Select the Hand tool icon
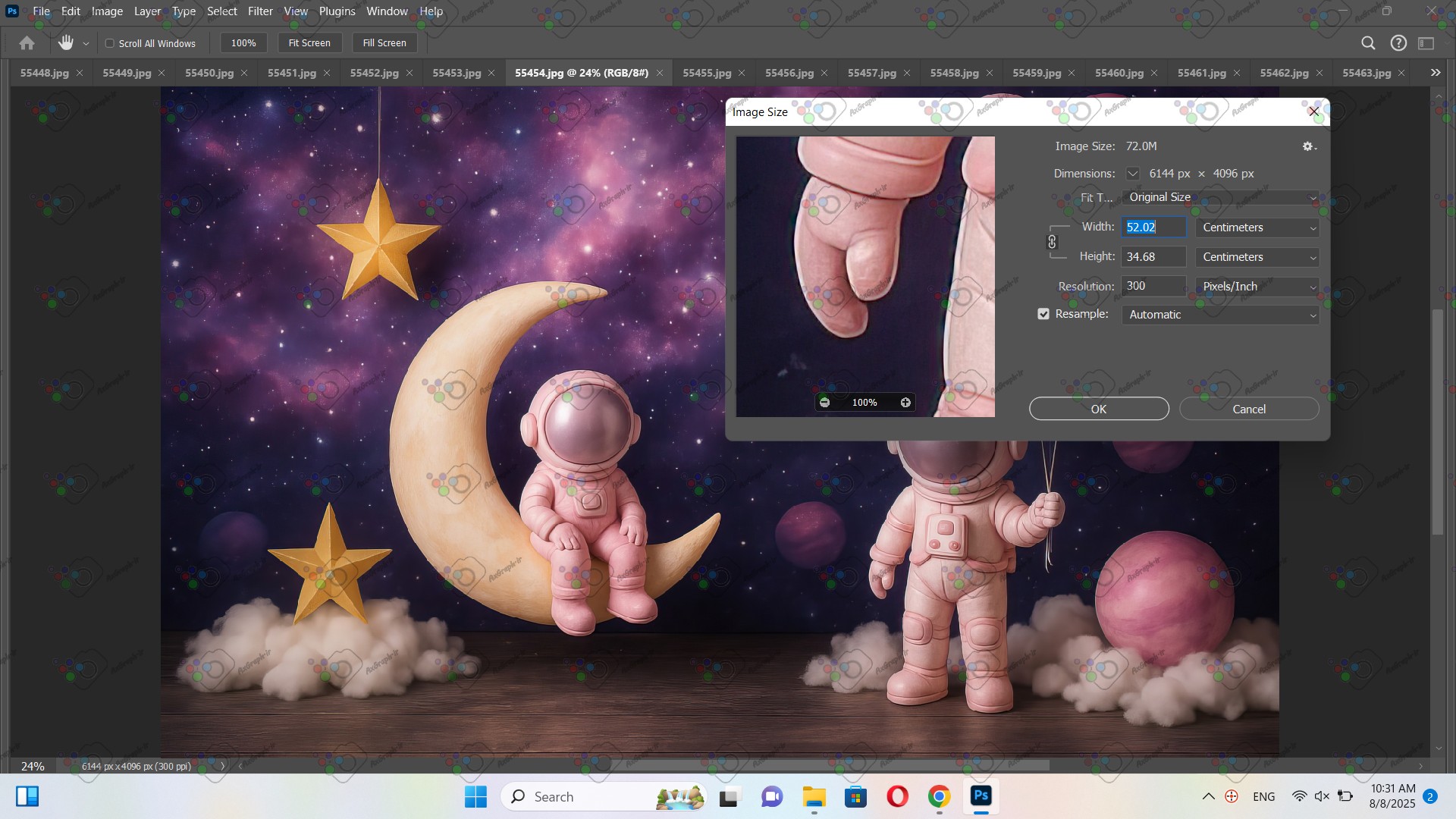 [x=66, y=43]
